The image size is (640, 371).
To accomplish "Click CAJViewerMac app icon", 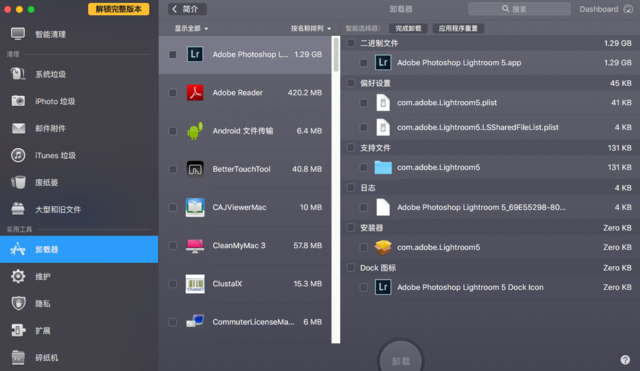I will pyautogui.click(x=195, y=207).
